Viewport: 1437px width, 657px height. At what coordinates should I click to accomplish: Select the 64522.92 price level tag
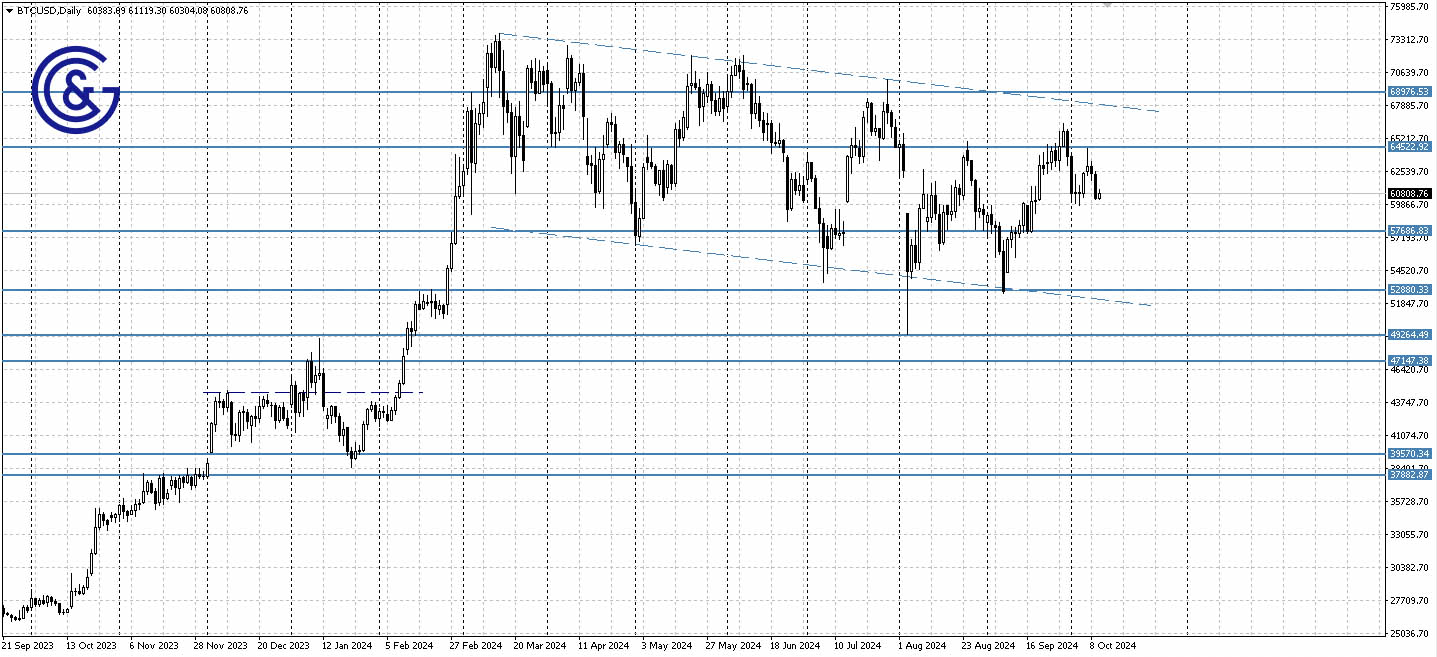(1410, 146)
